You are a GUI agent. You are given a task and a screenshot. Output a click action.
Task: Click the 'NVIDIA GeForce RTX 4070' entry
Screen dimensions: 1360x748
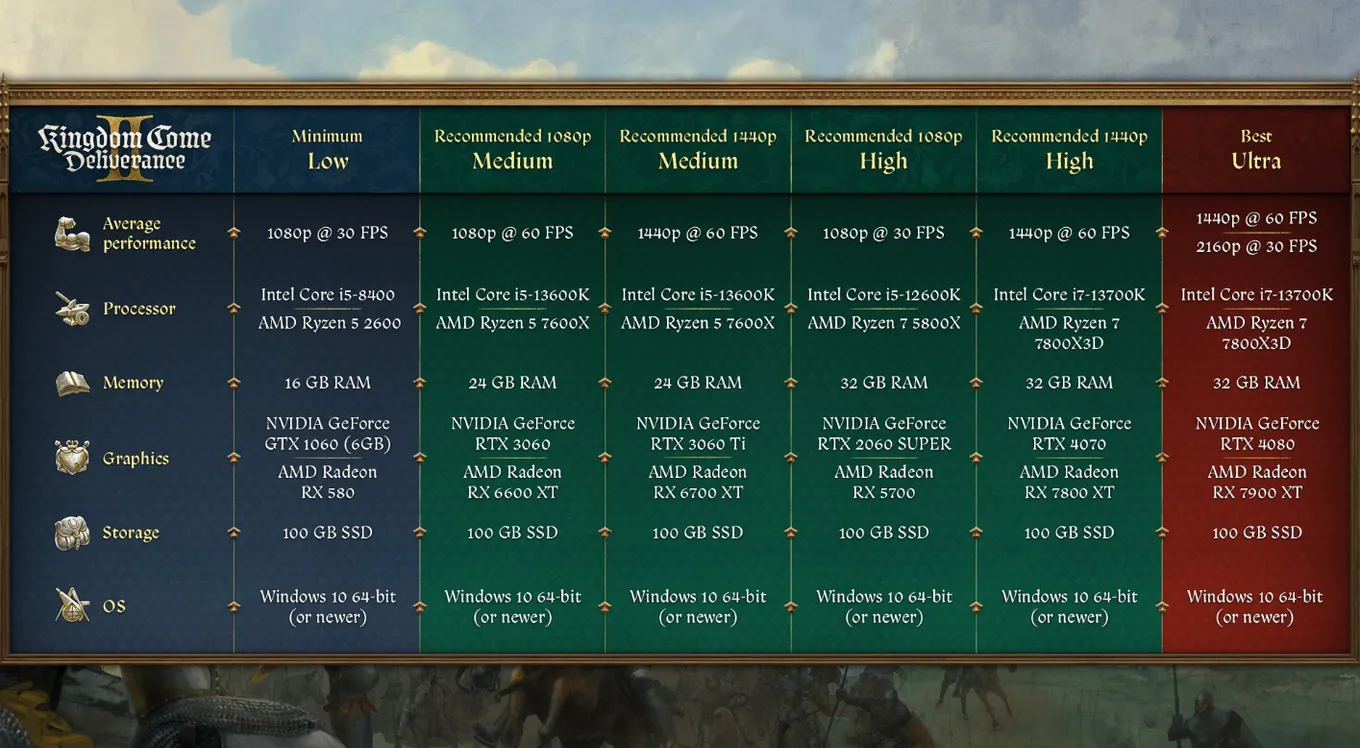click(1069, 434)
